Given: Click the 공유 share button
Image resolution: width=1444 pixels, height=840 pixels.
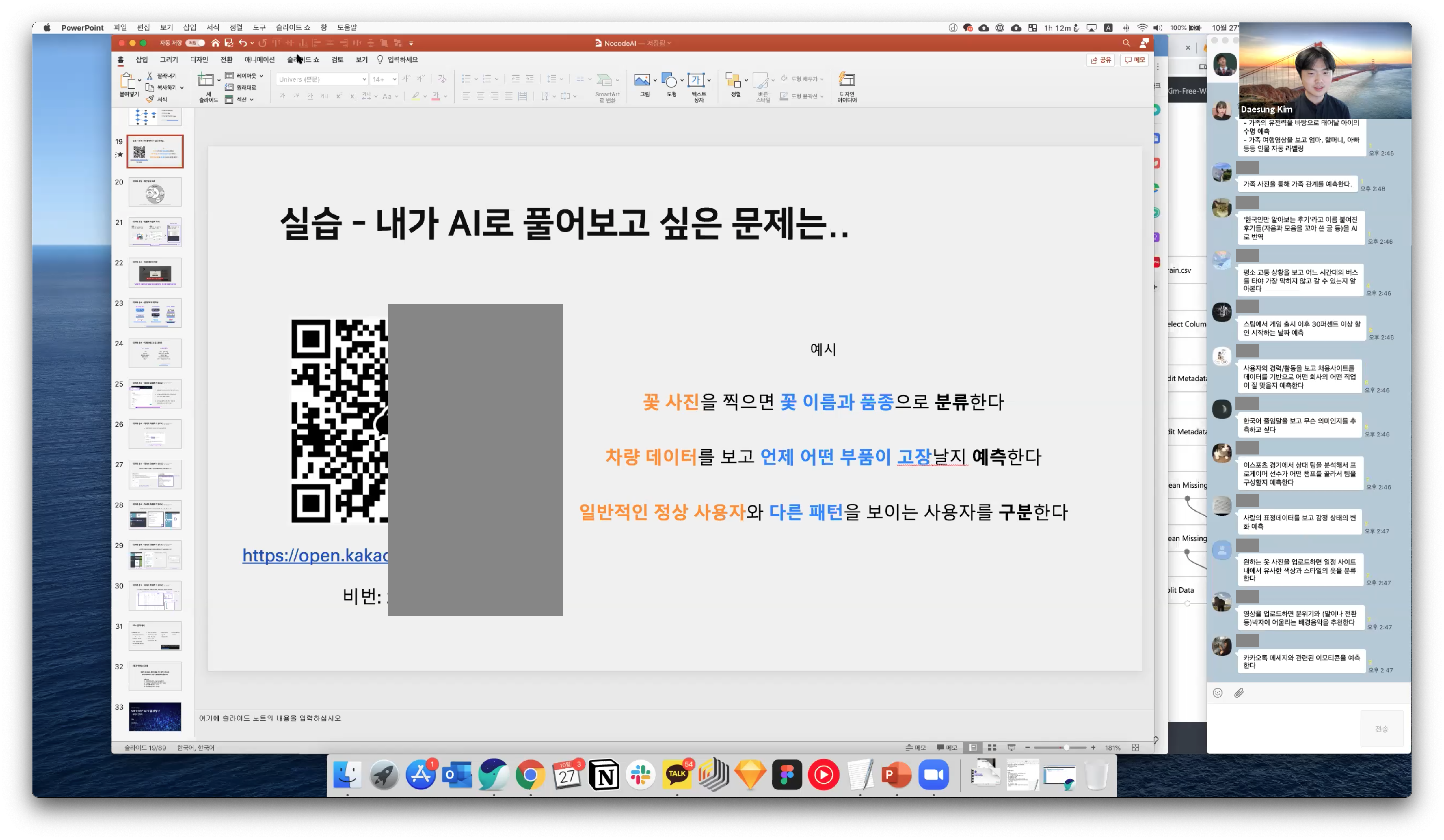Looking at the screenshot, I should click(x=1100, y=59).
